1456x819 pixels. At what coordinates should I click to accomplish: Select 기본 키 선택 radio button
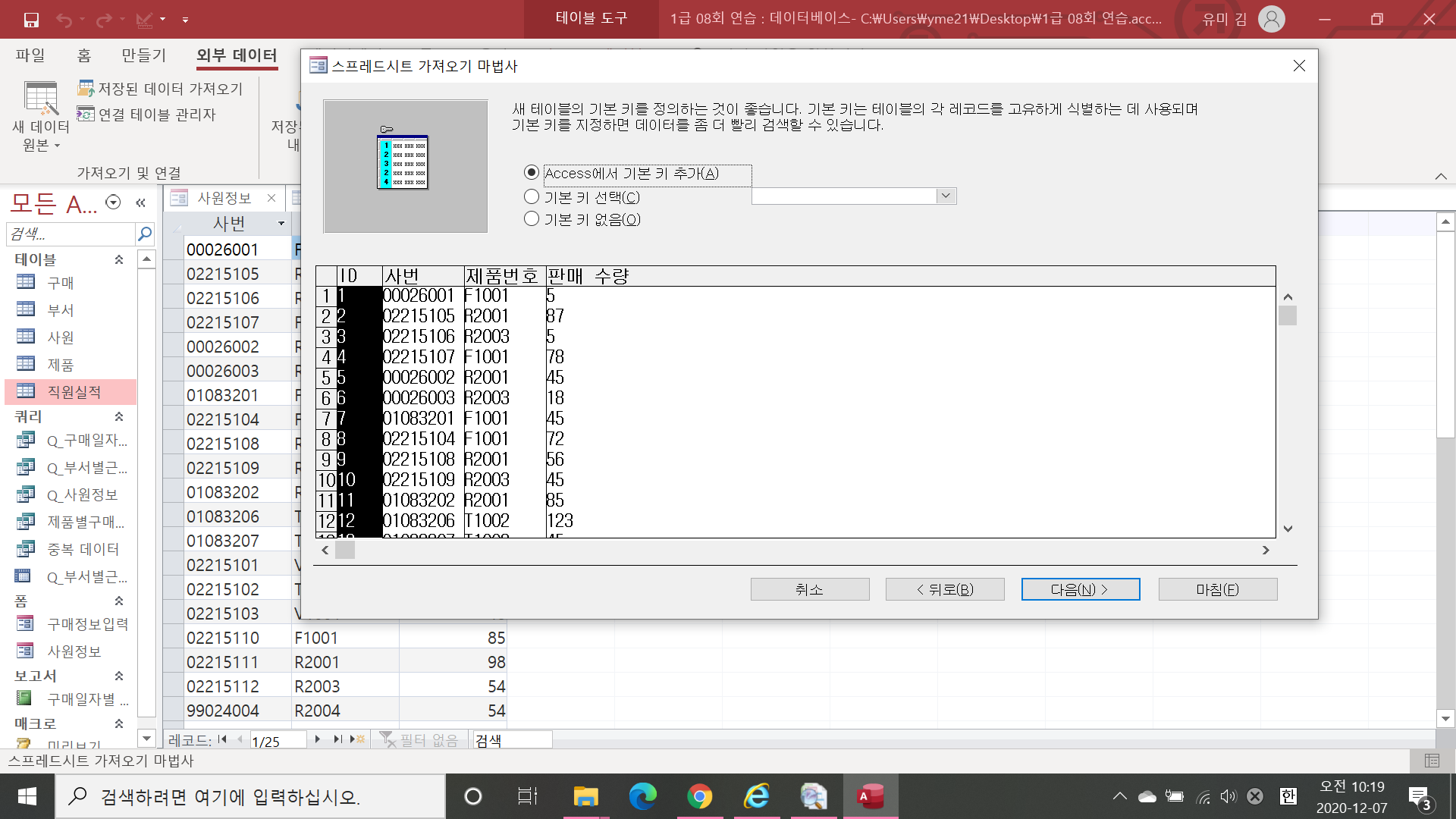(x=532, y=197)
